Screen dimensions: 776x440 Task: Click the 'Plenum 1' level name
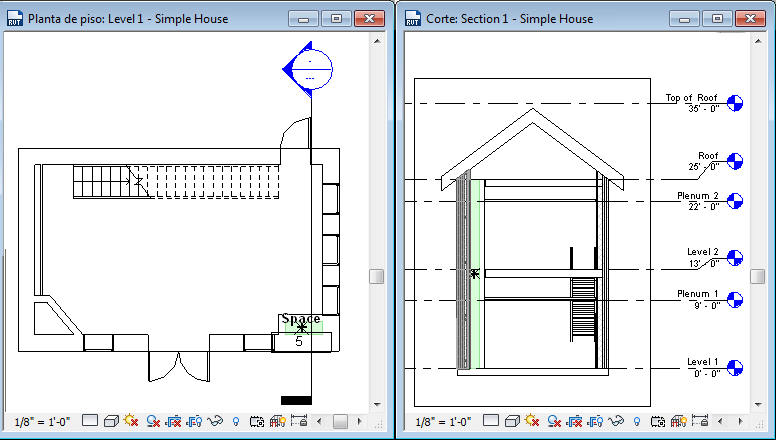click(698, 293)
